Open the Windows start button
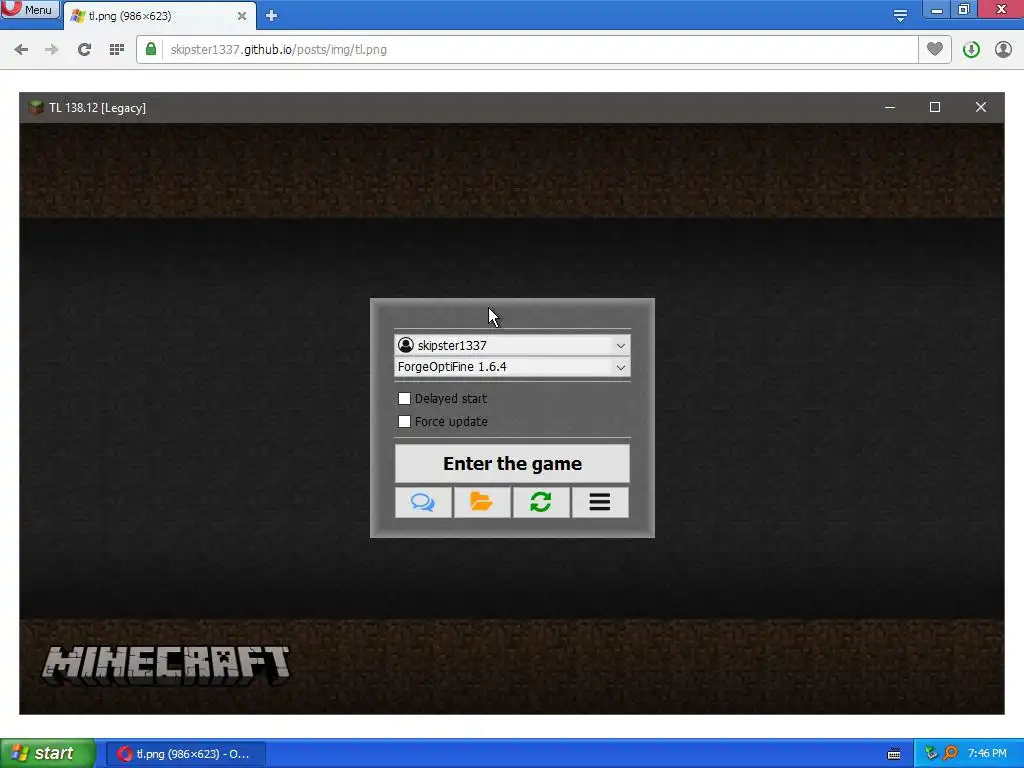The height and width of the screenshot is (768, 1024). point(48,753)
